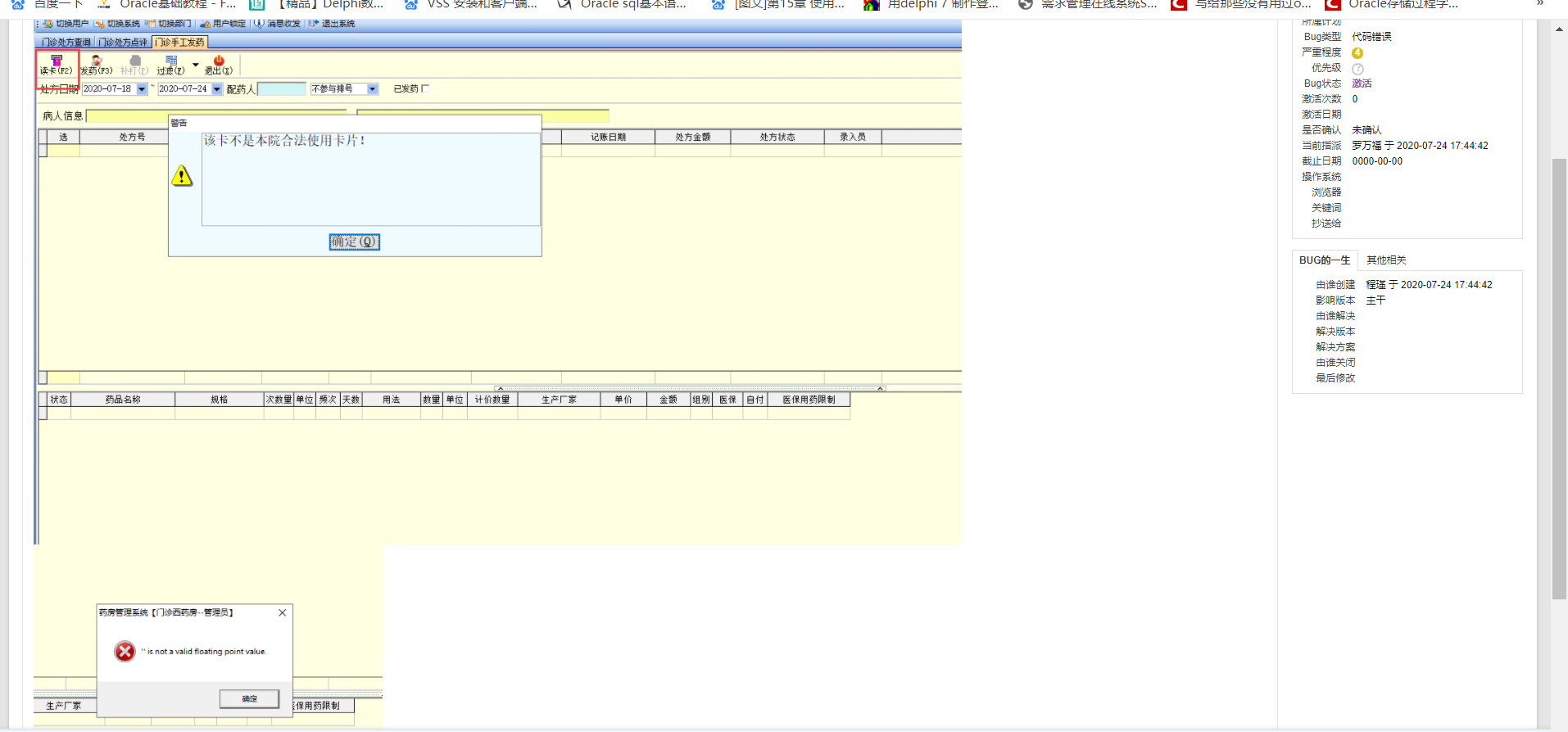Click the 规格 column header
This screenshot has height=732, width=1568.
(220, 400)
